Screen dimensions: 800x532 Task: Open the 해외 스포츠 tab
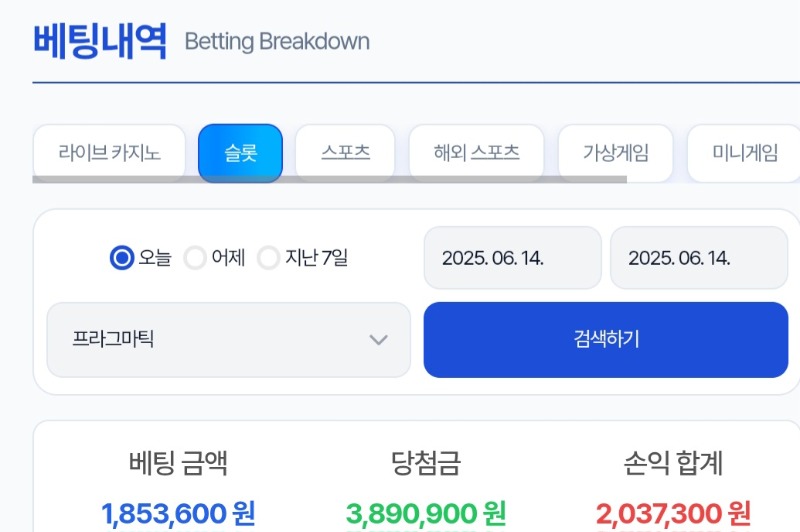coord(477,153)
